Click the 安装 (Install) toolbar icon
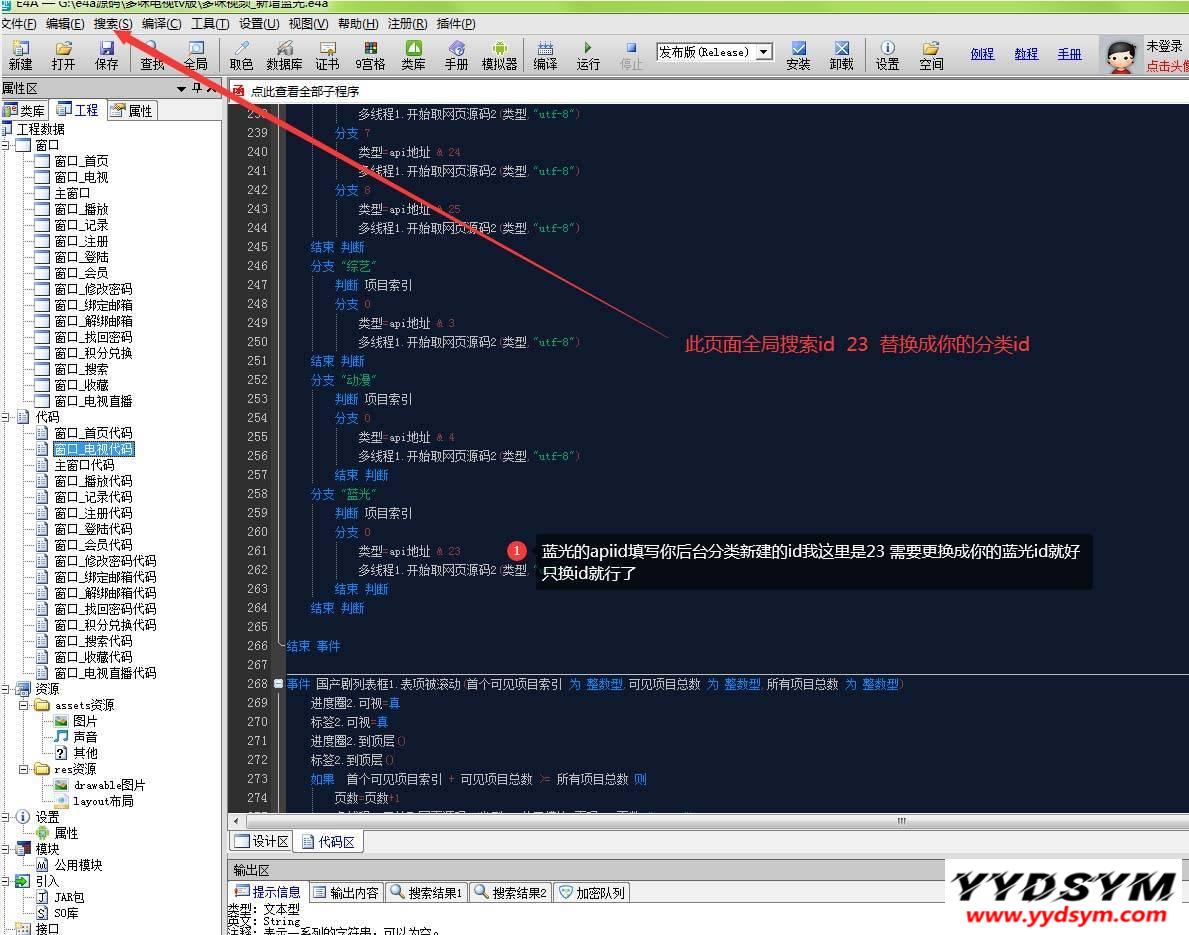This screenshot has height=935, width=1189. click(x=798, y=55)
